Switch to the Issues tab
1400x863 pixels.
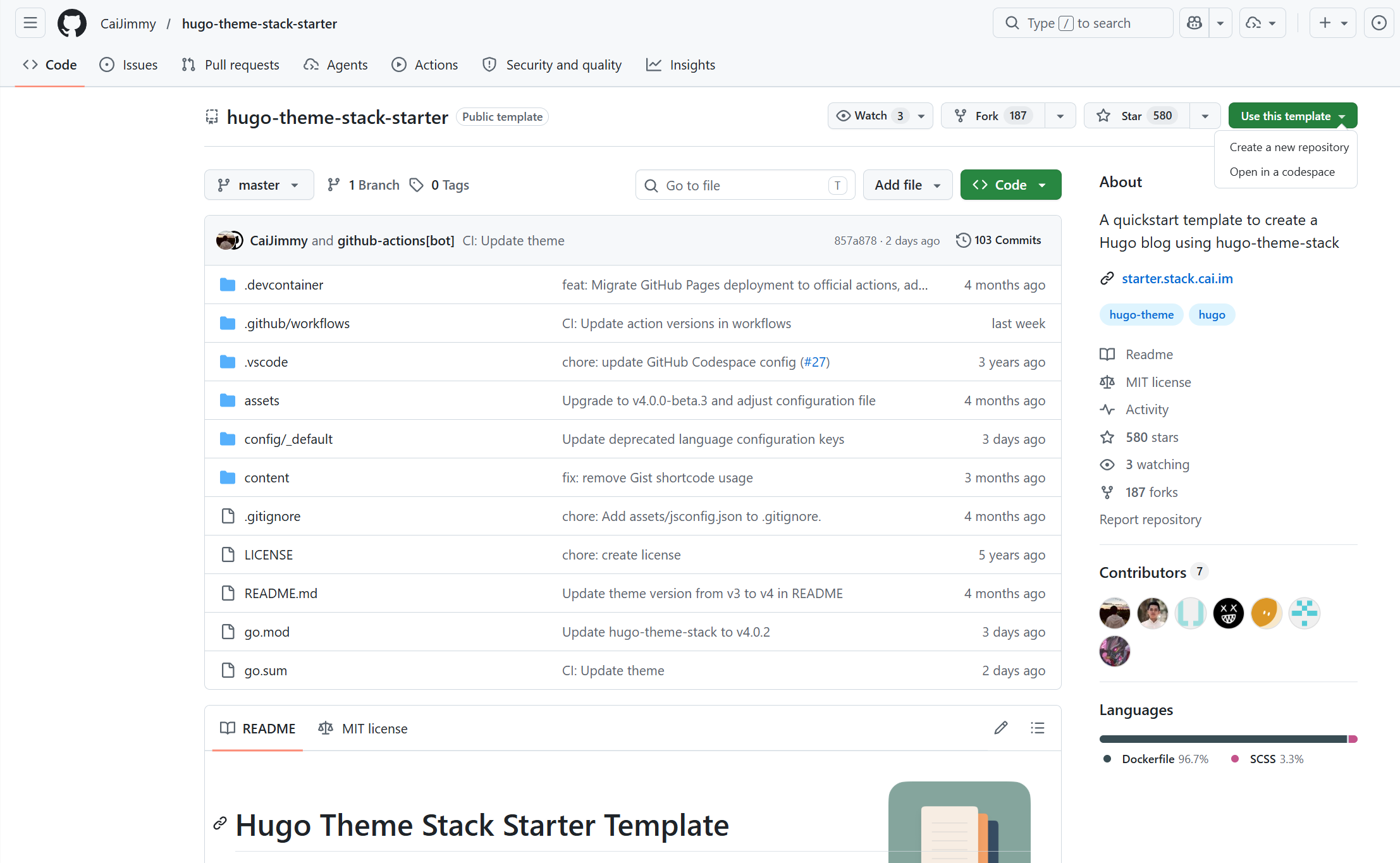coord(129,65)
